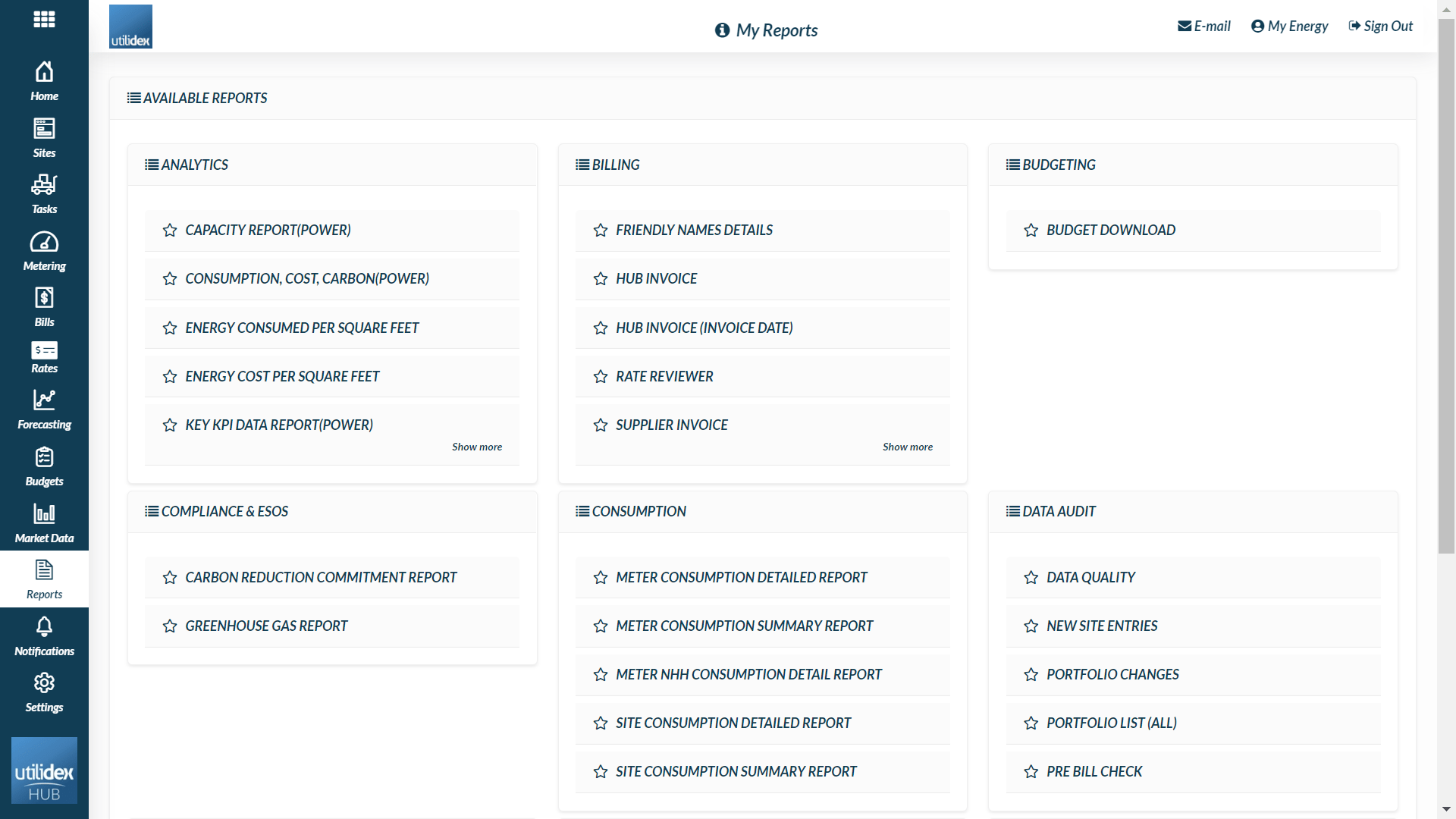Open the E-mail link in header
The width and height of the screenshot is (1456, 819).
1204,27
